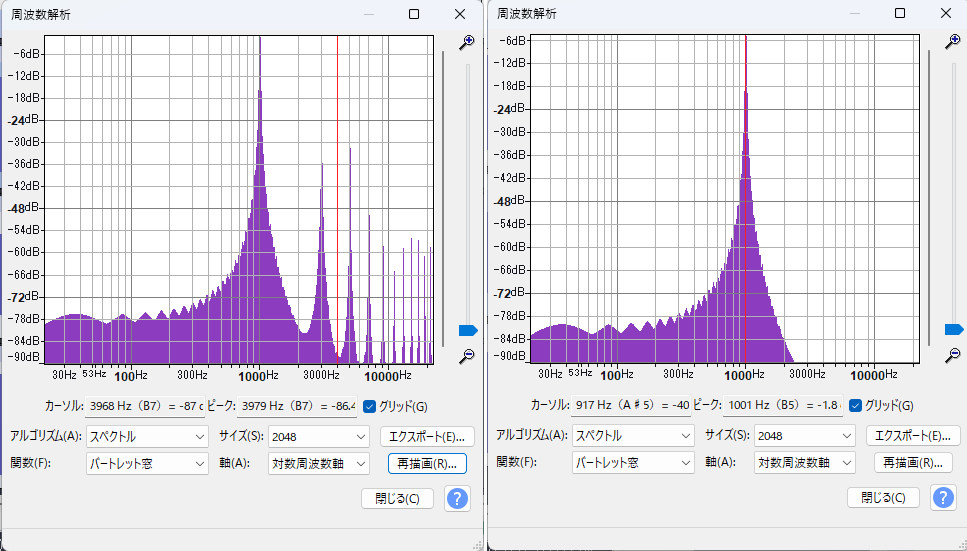Open help in right analysis window

click(x=943, y=497)
